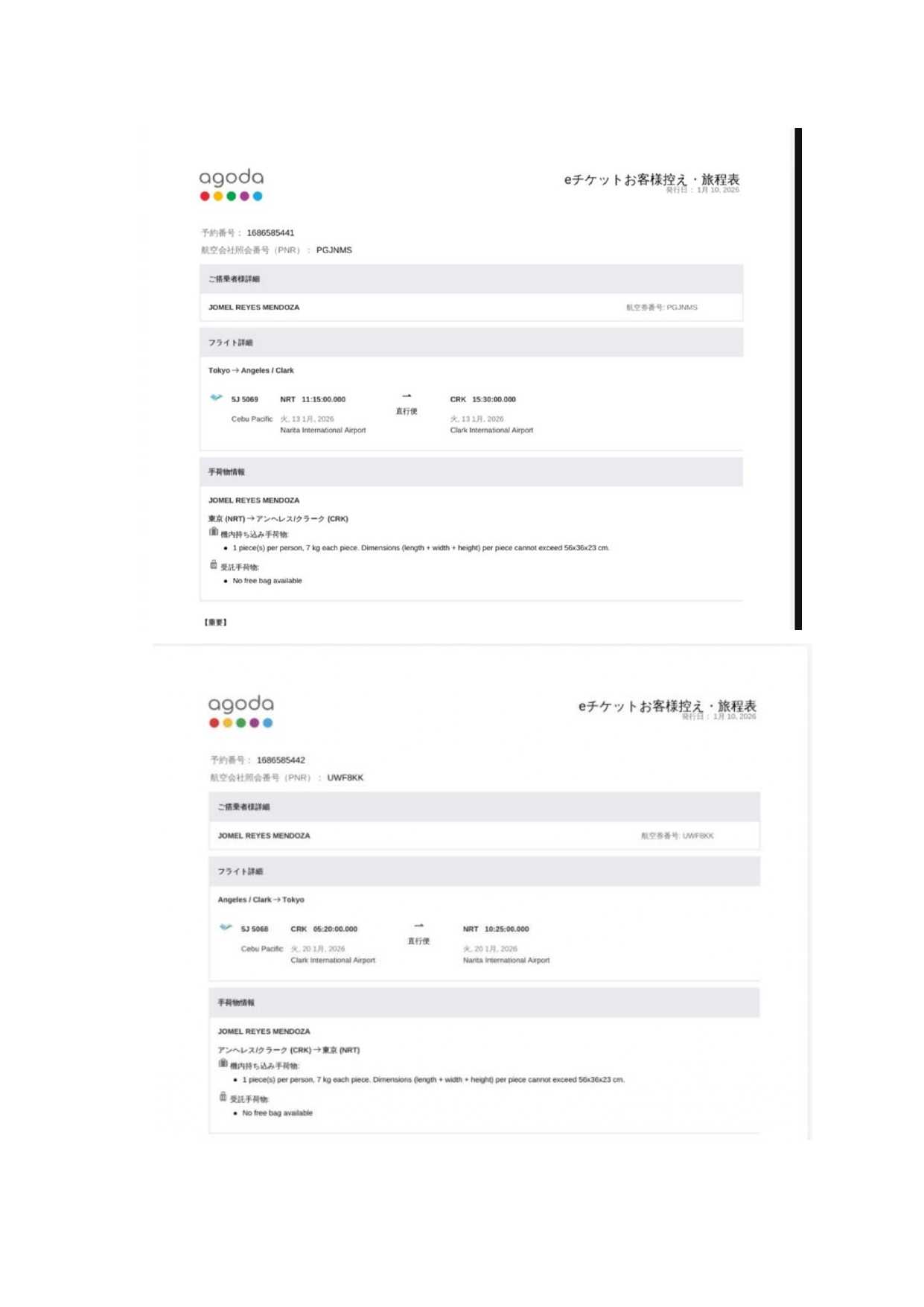Screen dimensions: 924x1307
Task: Click the carry-on baggage icon under 東京 (NRT) route
Action: (214, 532)
